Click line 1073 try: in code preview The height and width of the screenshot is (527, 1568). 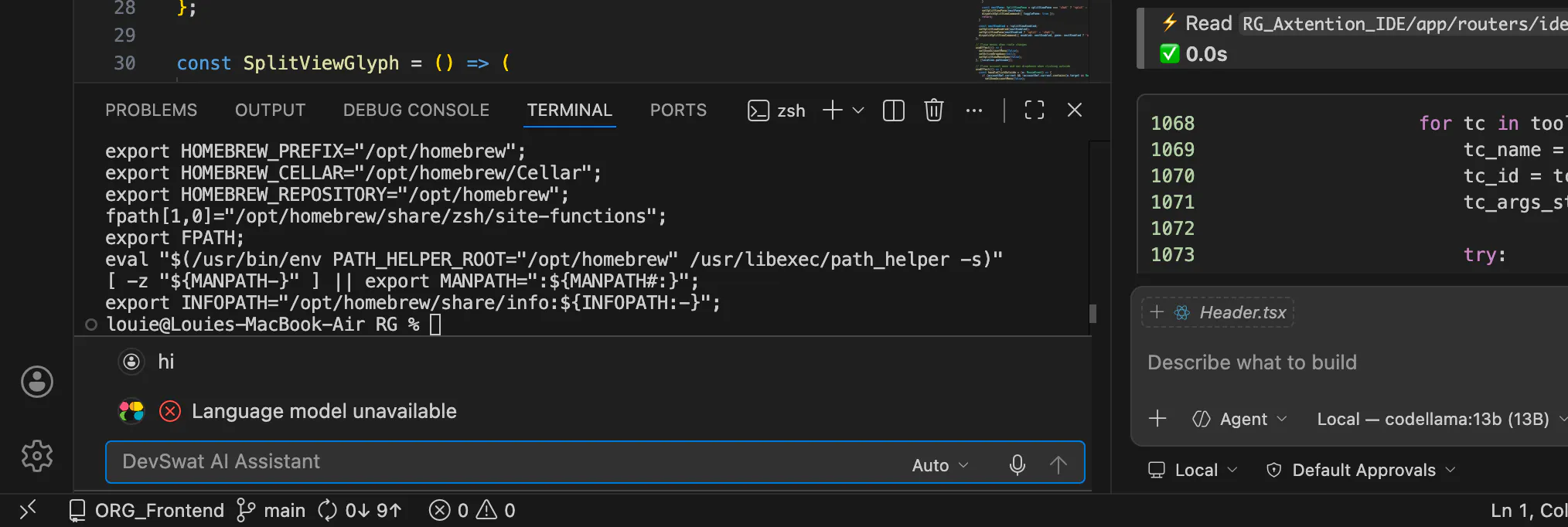1484,255
